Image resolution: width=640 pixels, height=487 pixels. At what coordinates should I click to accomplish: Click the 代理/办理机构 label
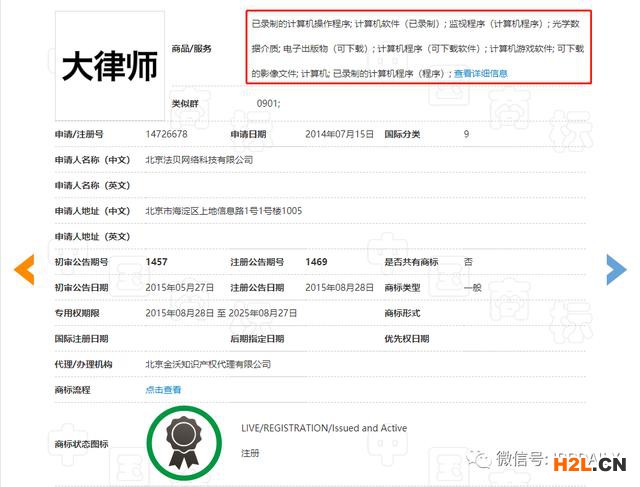pyautogui.click(x=83, y=364)
